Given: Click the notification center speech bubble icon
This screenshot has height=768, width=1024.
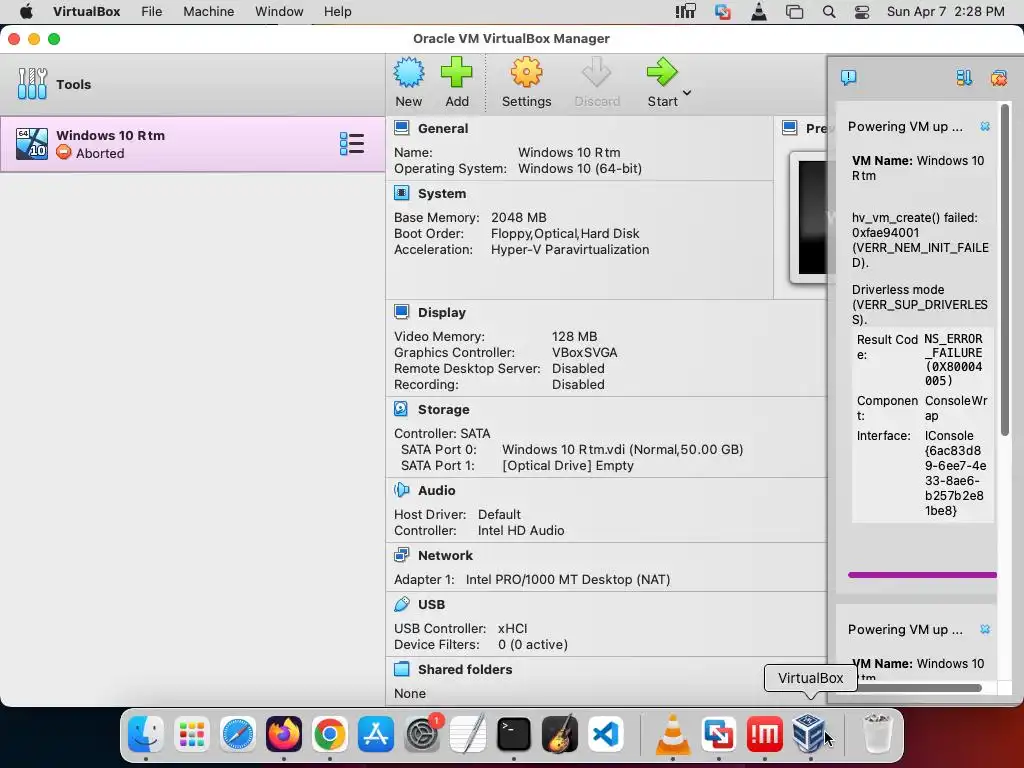Looking at the screenshot, I should click(x=848, y=78).
